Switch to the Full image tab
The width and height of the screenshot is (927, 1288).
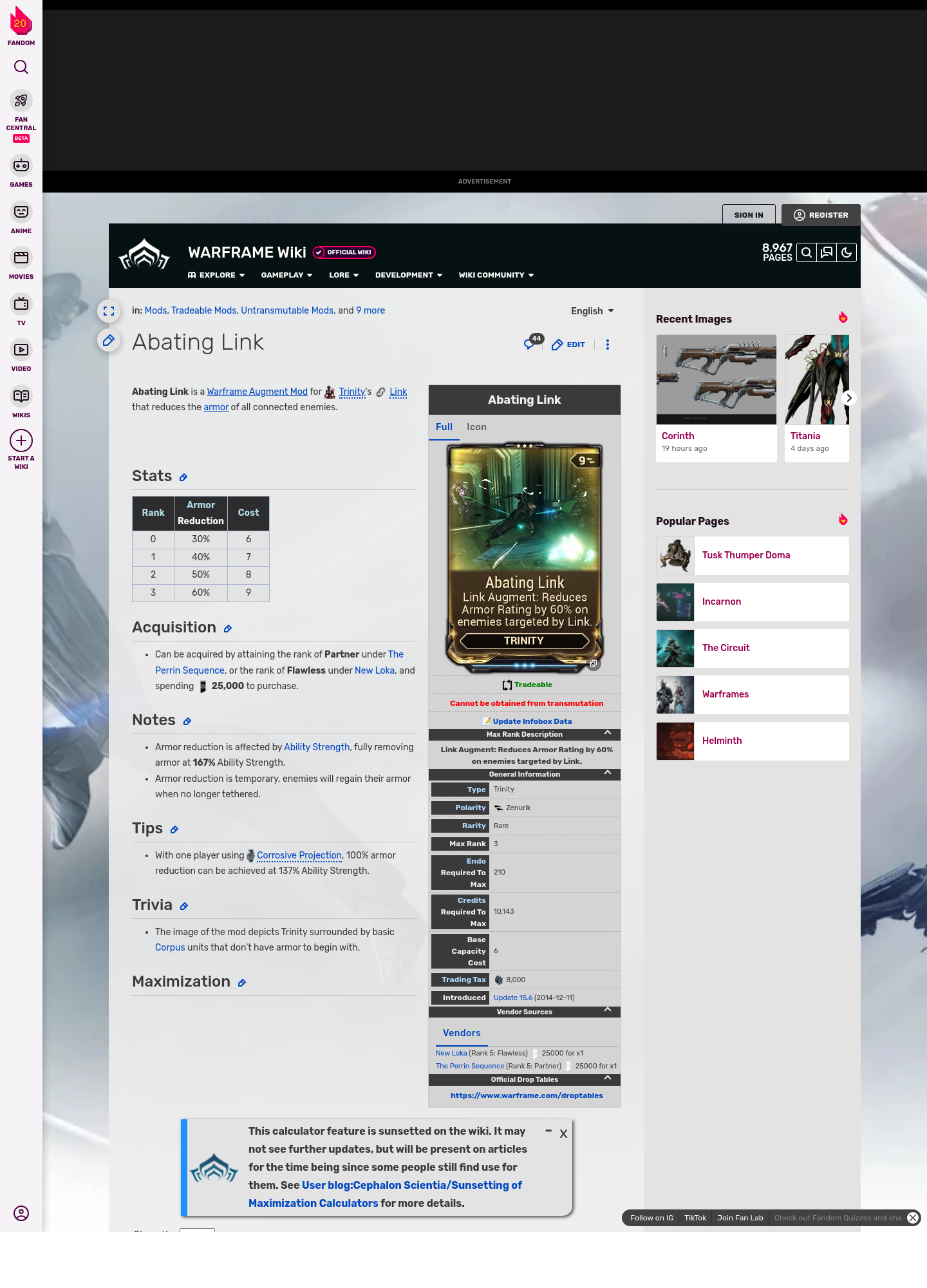tap(444, 427)
